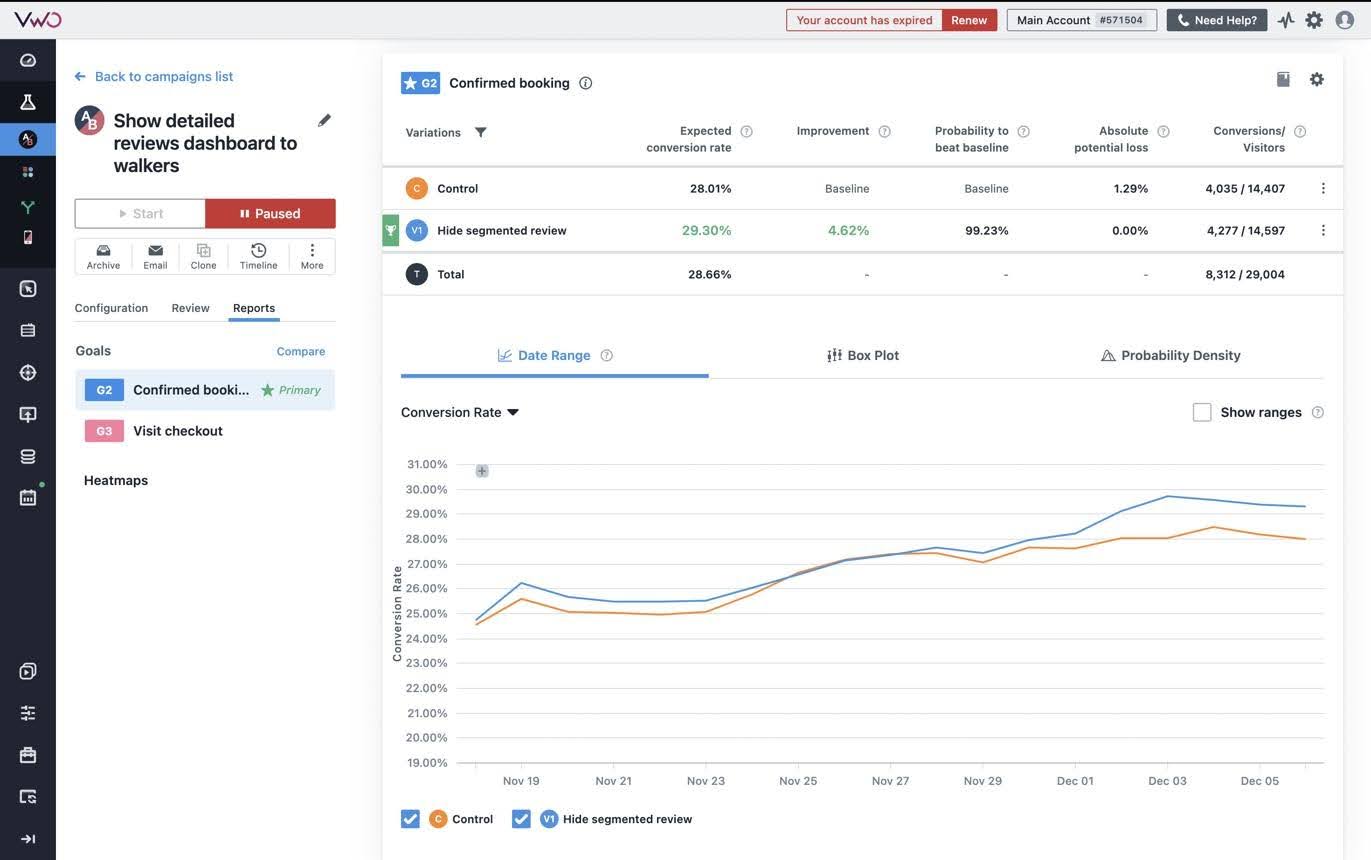Image resolution: width=1371 pixels, height=860 pixels.
Task: Open options menu for Control row
Action: [x=1323, y=189]
